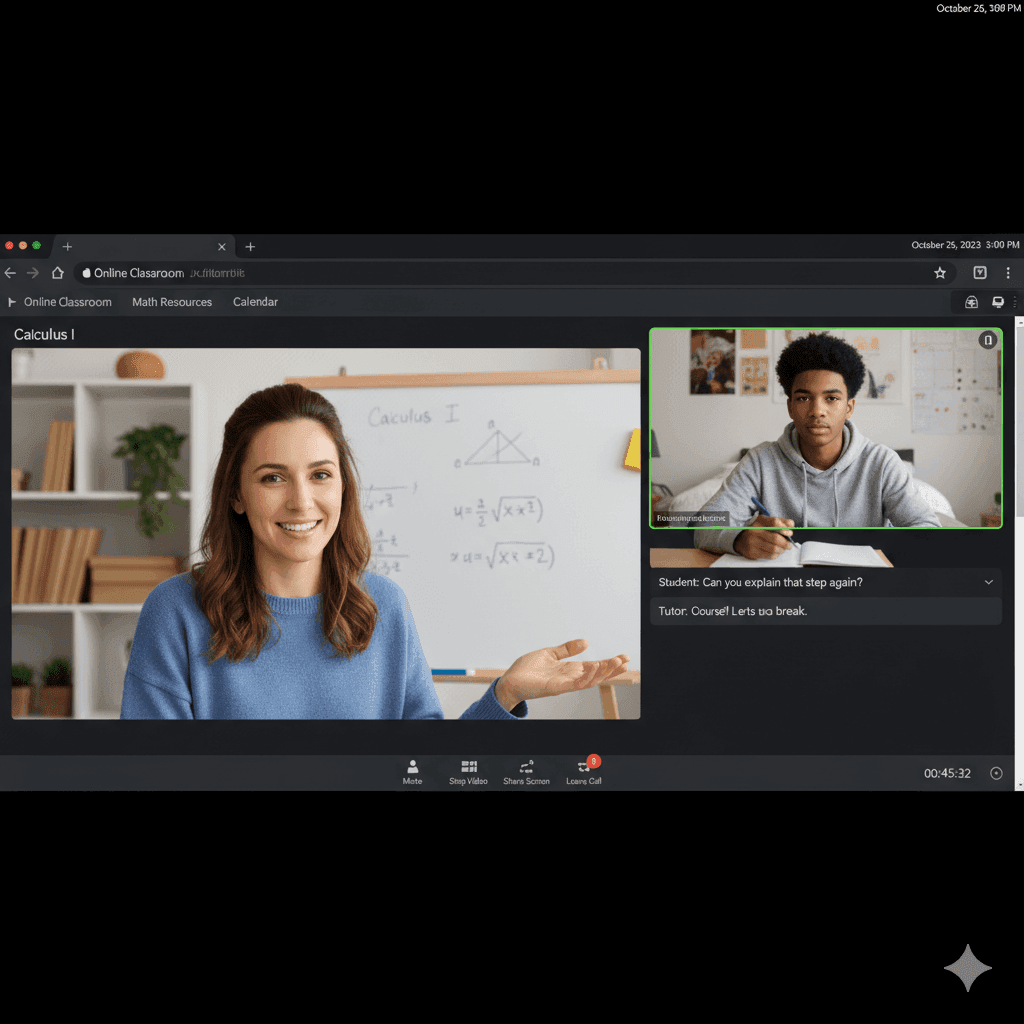1024x1024 pixels.
Task: Open a new browser tab with plus button
Action: coord(250,247)
